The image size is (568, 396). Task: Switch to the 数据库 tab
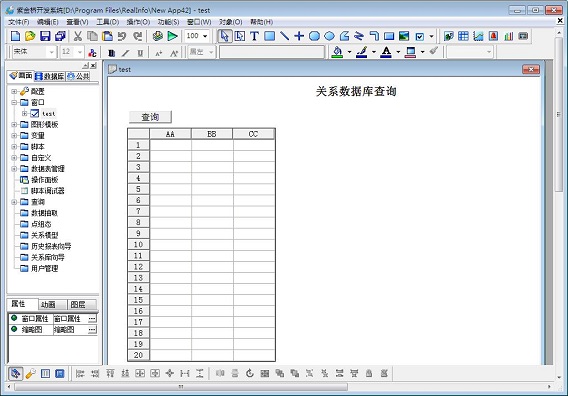50,76
